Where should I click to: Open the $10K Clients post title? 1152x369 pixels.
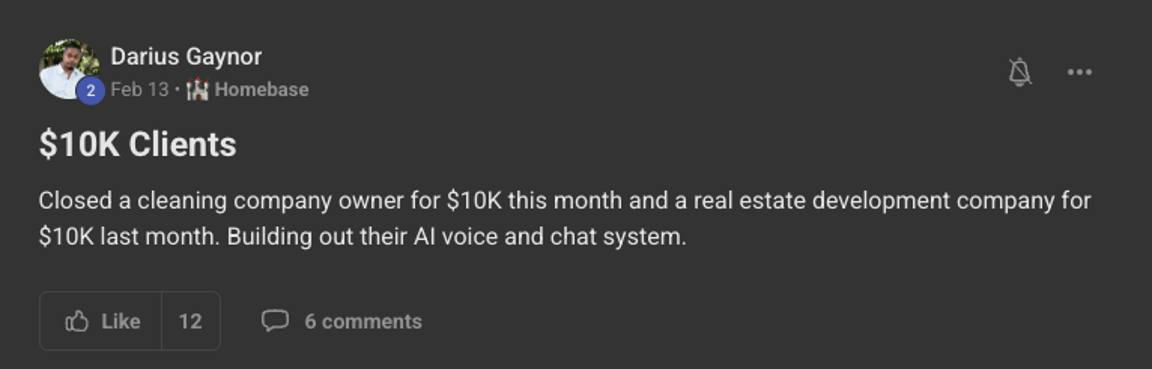(137, 144)
